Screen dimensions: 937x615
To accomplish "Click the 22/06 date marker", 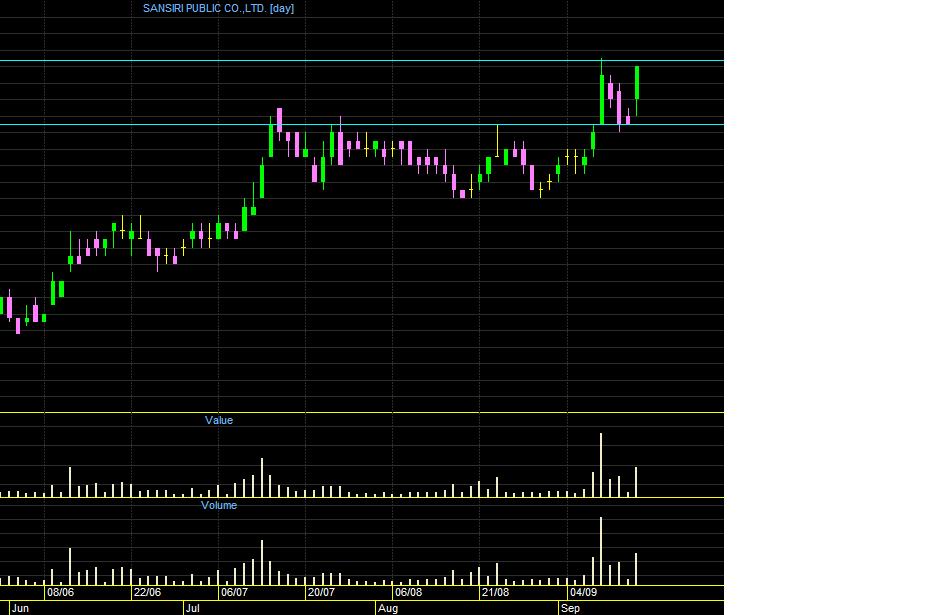I will coord(147,592).
